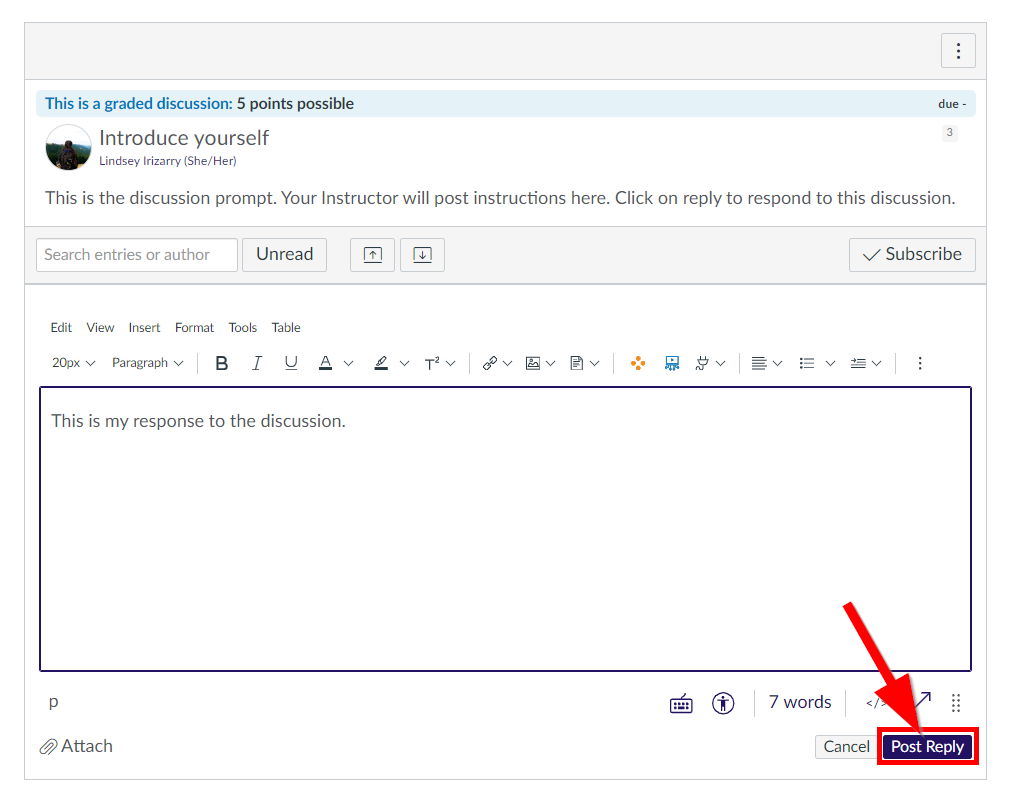Open the Edit menu in the editor

pos(61,328)
